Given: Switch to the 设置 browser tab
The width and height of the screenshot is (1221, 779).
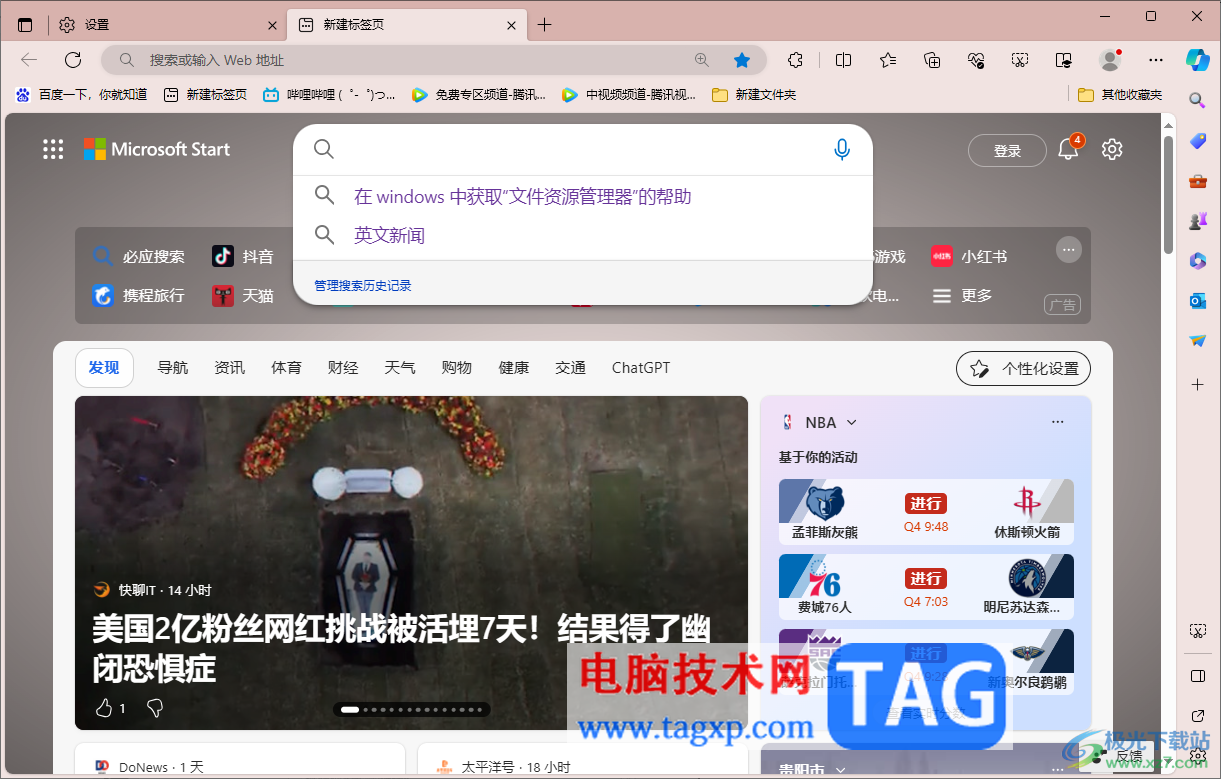Looking at the screenshot, I should click(166, 25).
